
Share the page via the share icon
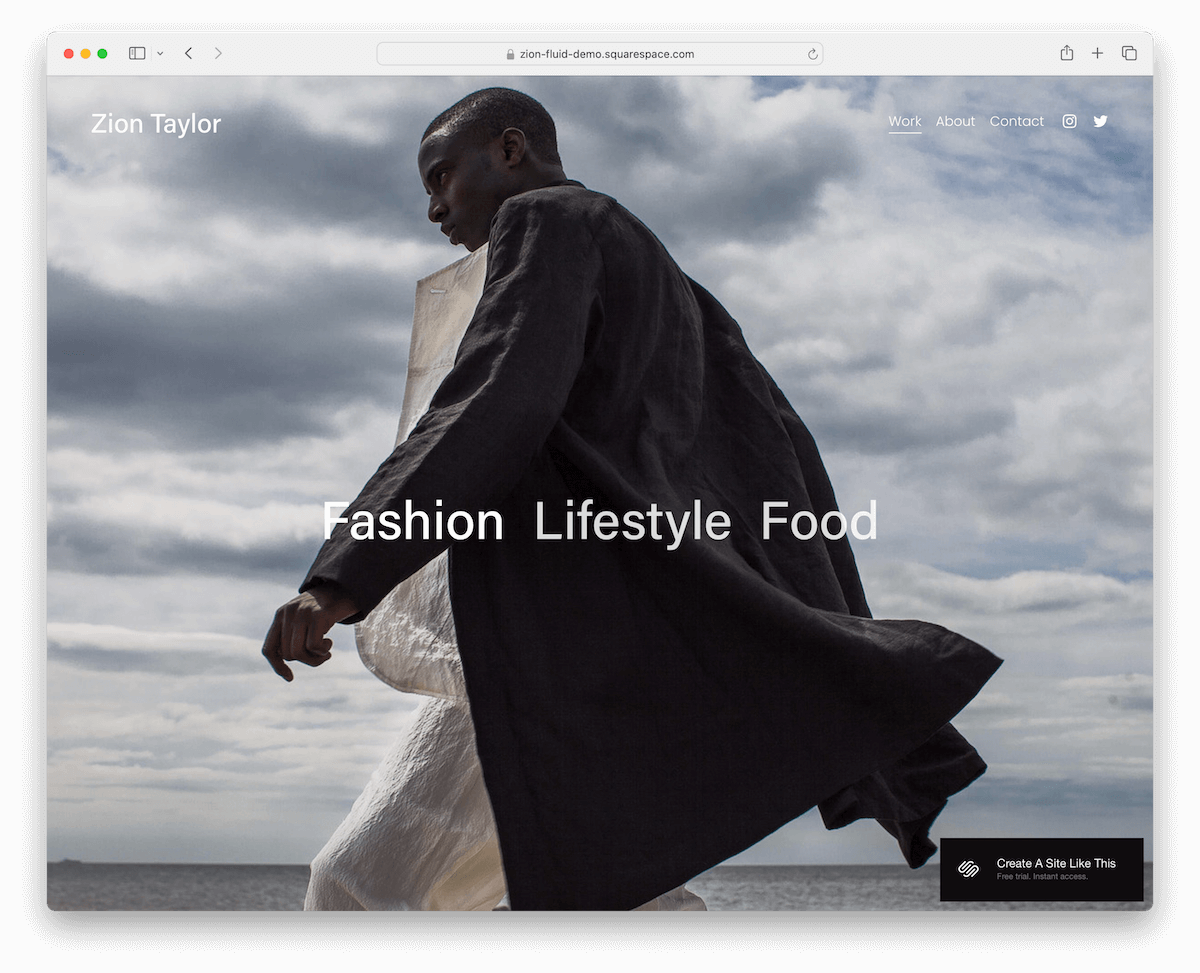(x=1066, y=53)
